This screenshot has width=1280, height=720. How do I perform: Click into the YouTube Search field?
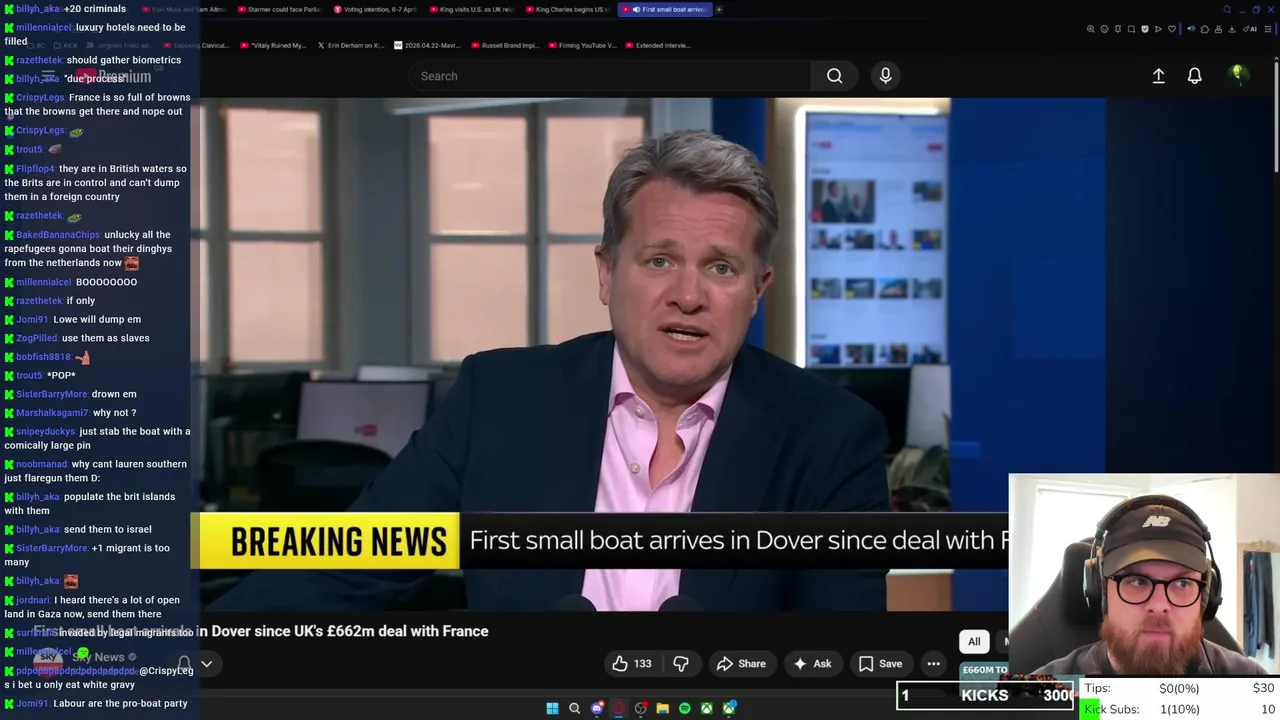click(x=610, y=76)
